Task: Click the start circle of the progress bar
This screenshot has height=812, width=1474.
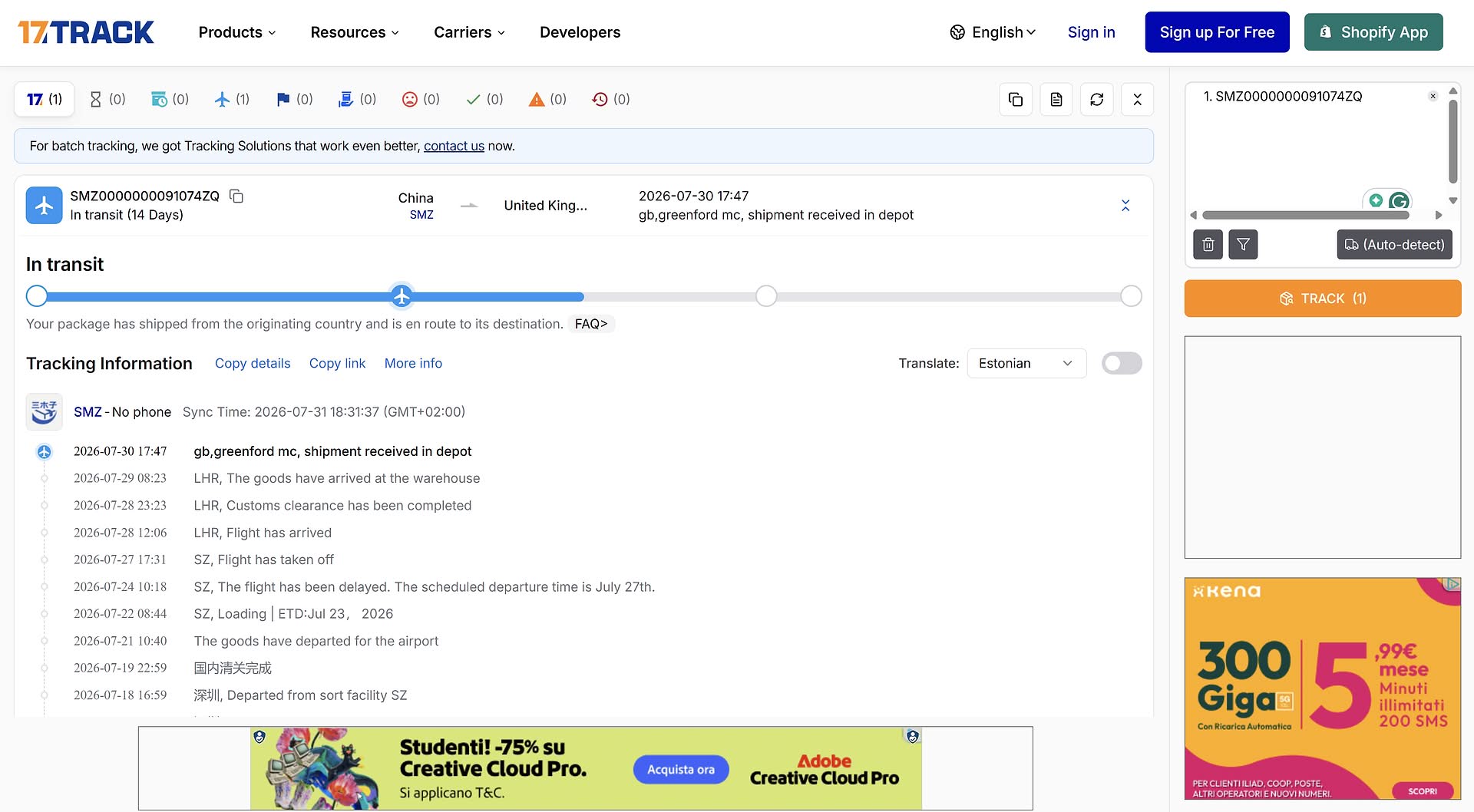Action: pos(37,296)
